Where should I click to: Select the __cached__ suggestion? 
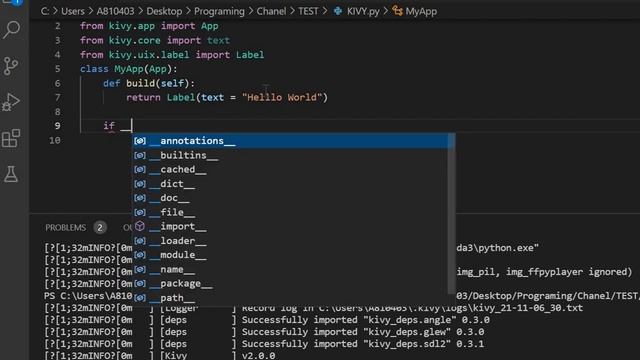tap(290, 169)
